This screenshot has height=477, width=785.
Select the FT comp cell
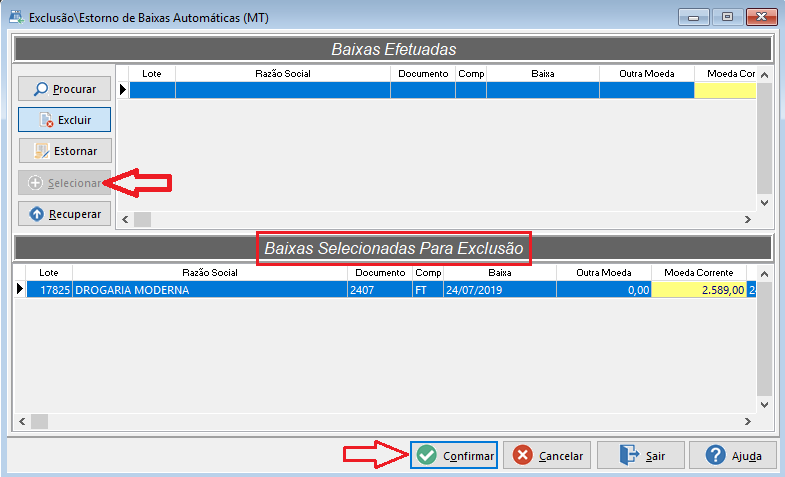428,290
